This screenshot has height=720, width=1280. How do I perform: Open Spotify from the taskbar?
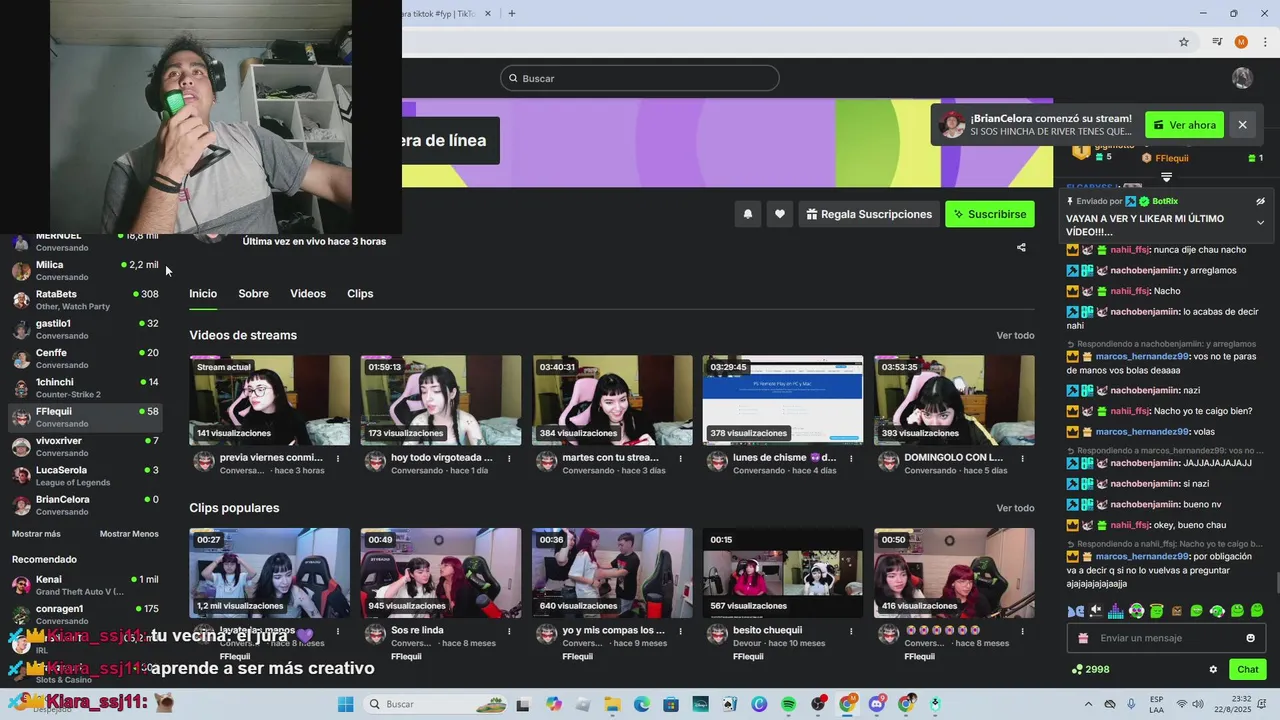coord(788,704)
